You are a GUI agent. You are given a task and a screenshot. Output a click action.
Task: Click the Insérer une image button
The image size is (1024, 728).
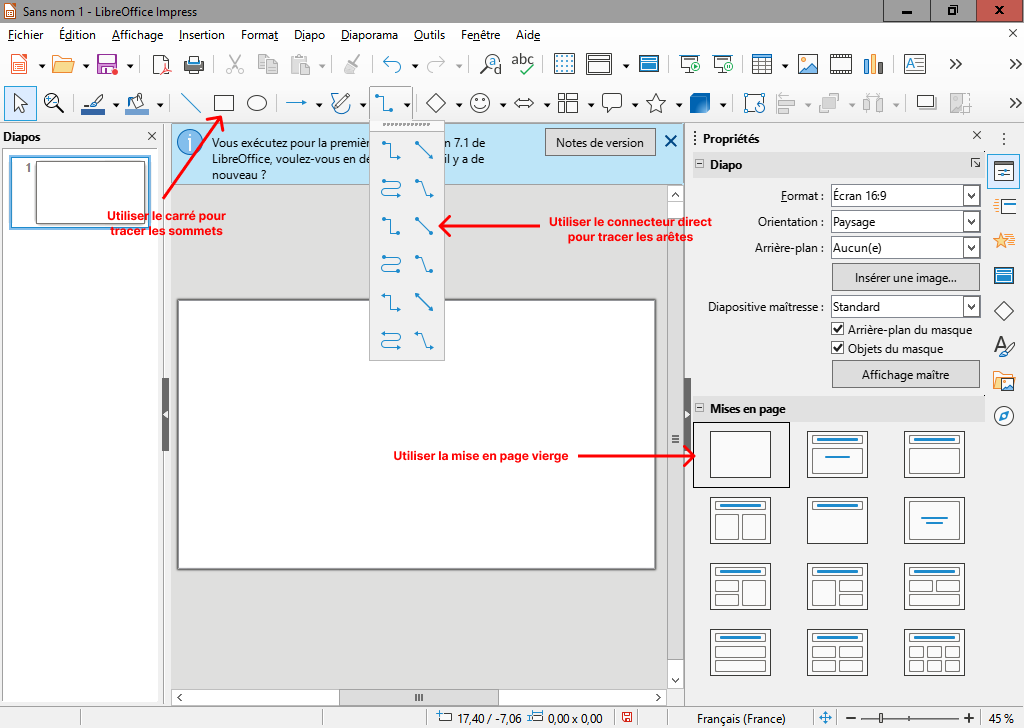point(905,277)
